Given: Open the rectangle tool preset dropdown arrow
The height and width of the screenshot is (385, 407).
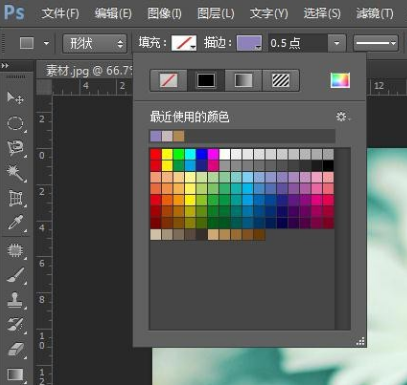Looking at the screenshot, I should click(46, 43).
